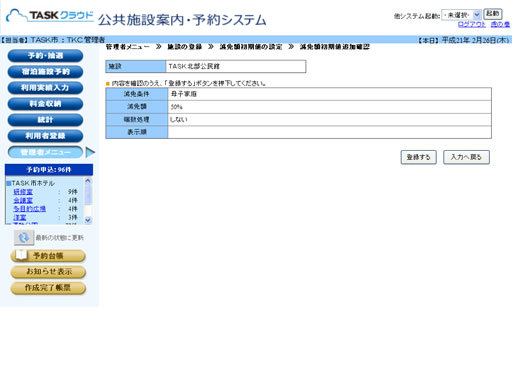Open the first link under TASK市ホテル, 9件
Image resolution: width=512 pixels, height=384 pixels.
(23, 192)
